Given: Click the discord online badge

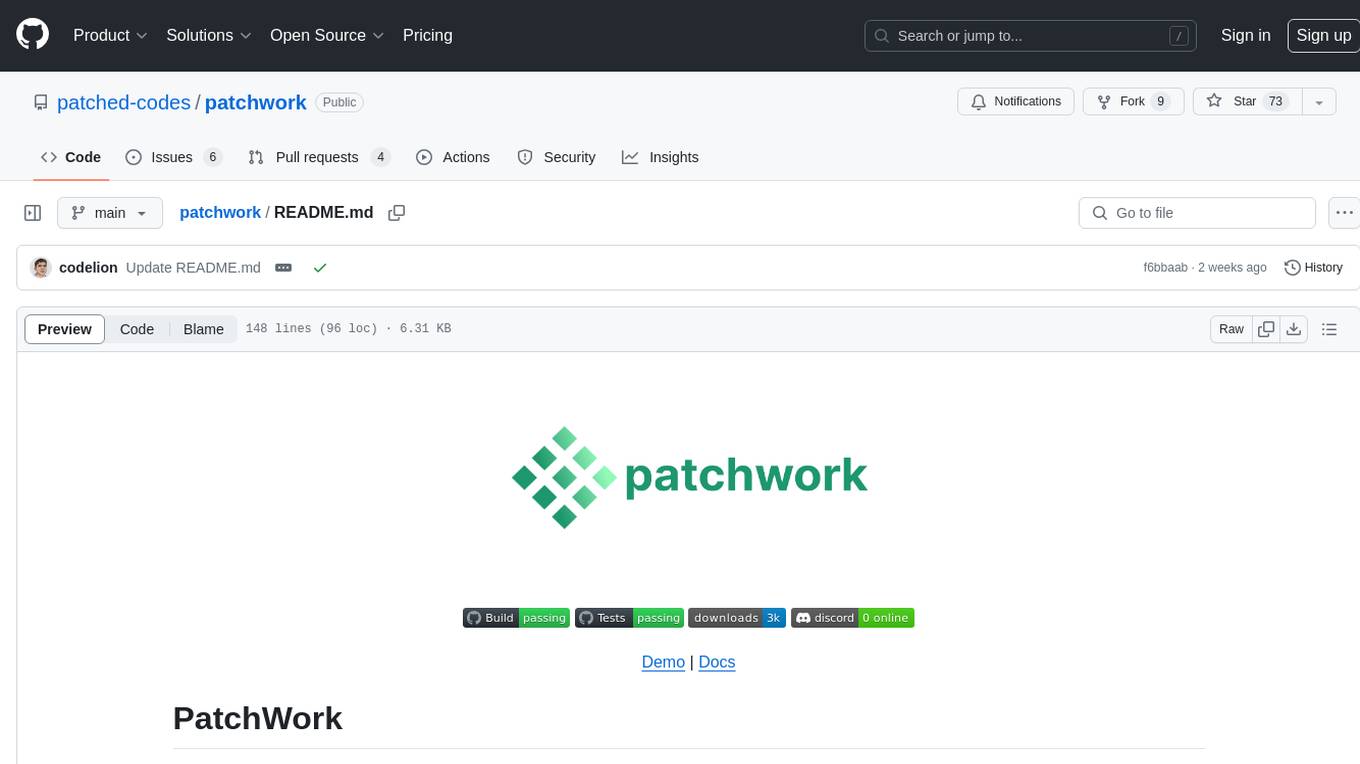Looking at the screenshot, I should 853,618.
